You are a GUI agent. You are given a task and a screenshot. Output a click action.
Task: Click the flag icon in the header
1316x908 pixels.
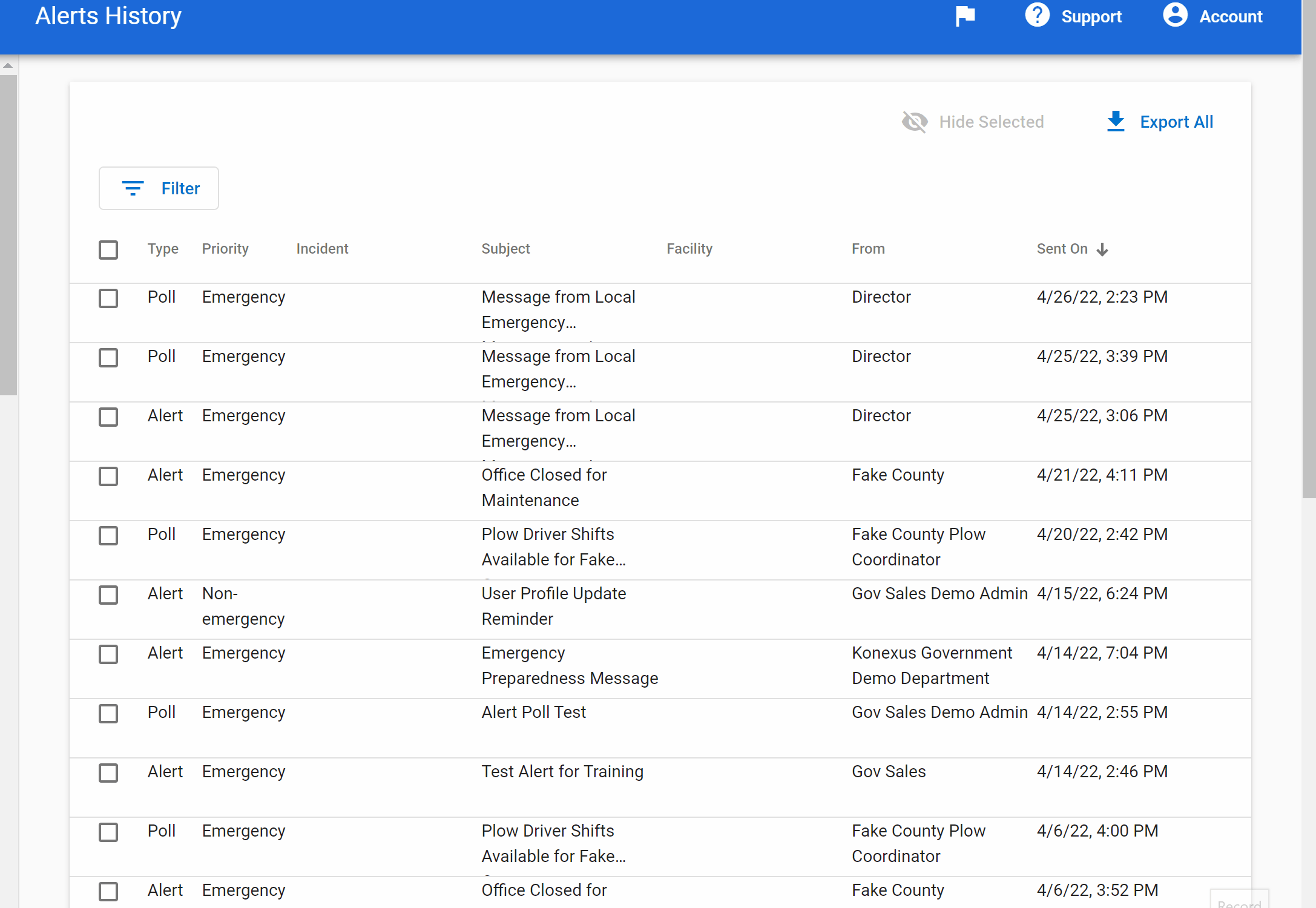tap(965, 16)
